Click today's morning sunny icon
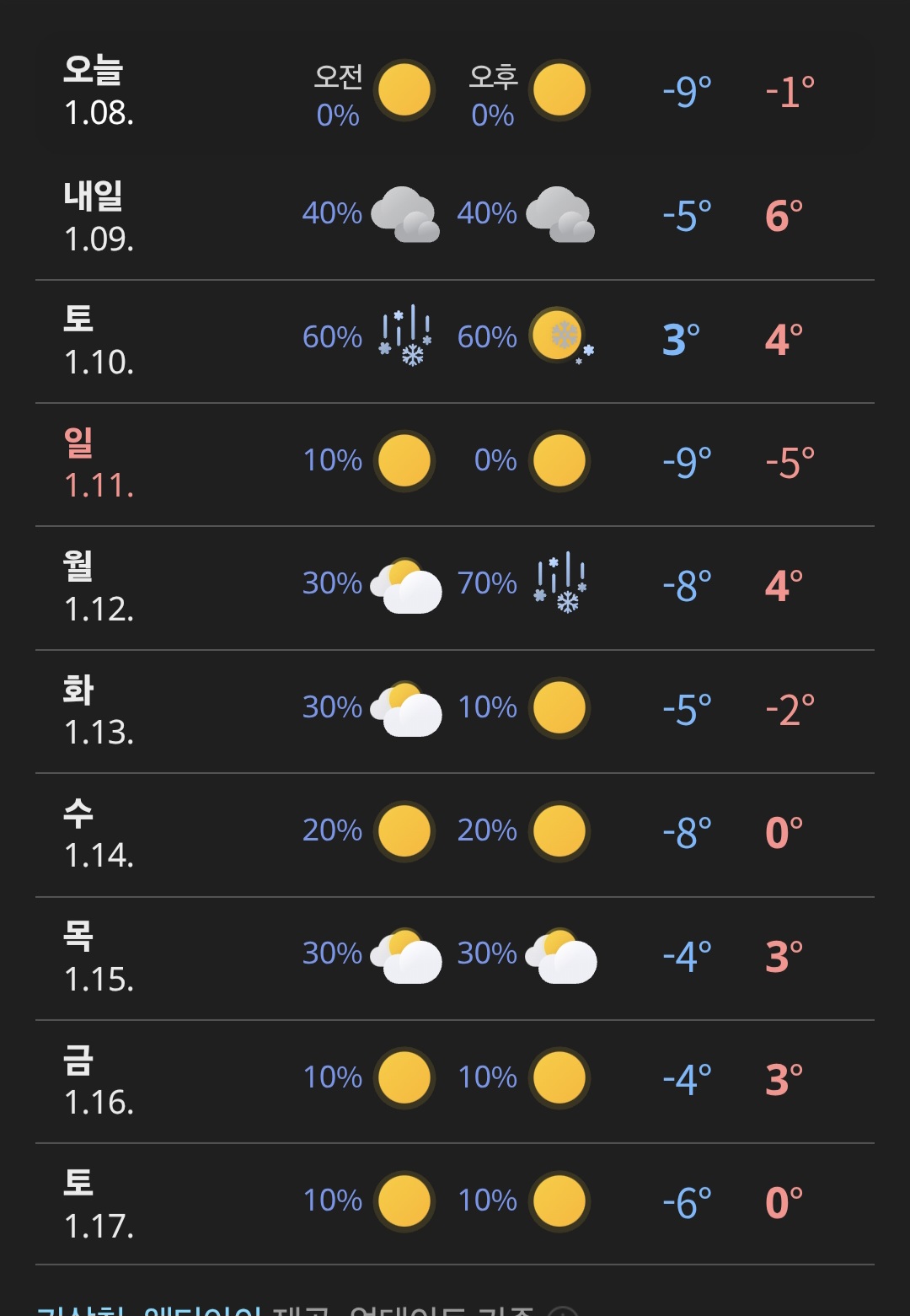 click(405, 90)
